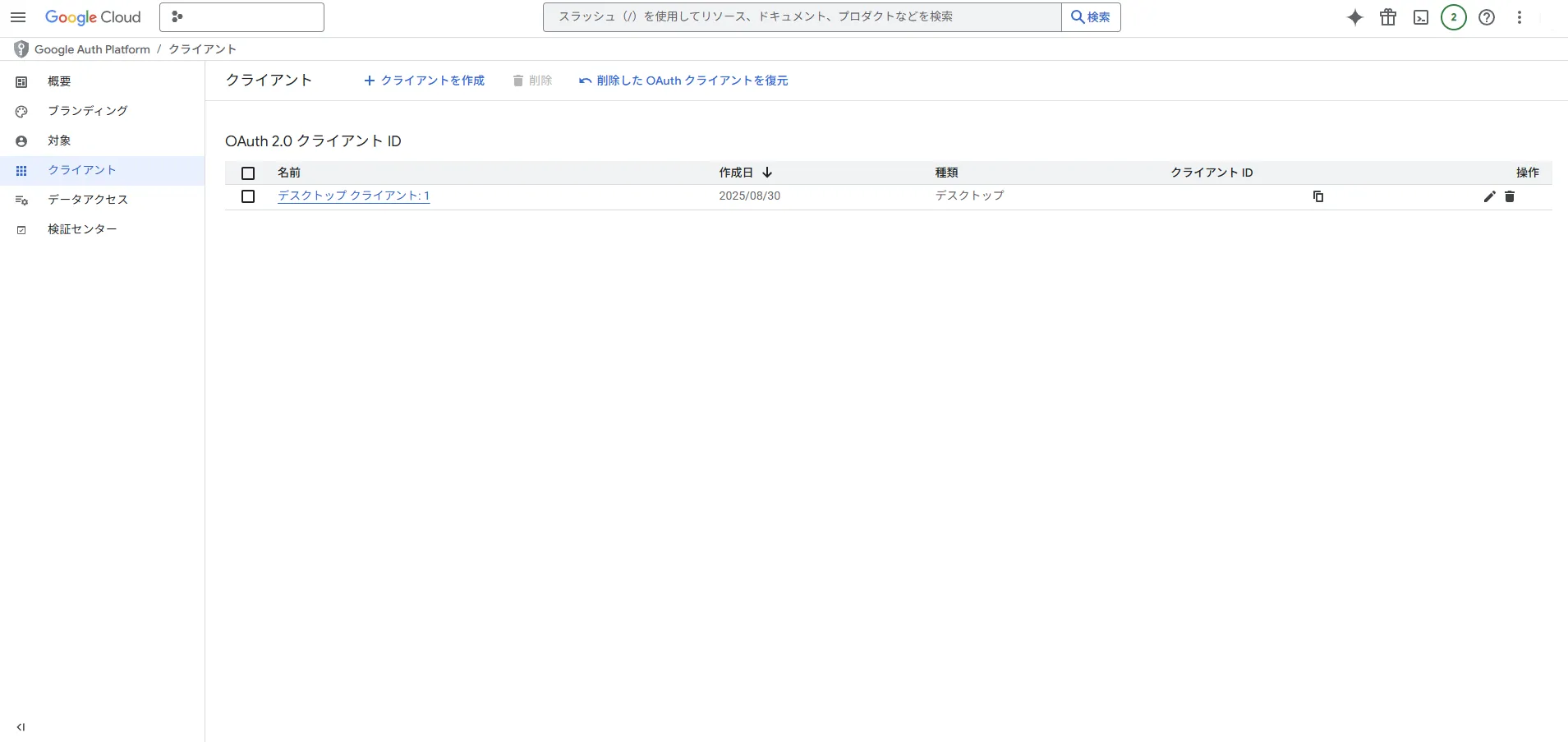The width and height of the screenshot is (1568, 742).
Task: Click the データアクセス sidebar icon
Action: [21, 200]
